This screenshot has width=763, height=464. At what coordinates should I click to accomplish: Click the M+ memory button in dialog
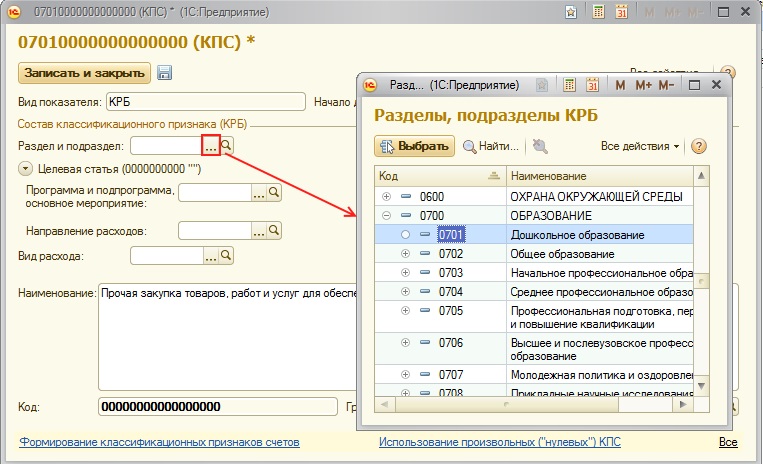pos(643,85)
